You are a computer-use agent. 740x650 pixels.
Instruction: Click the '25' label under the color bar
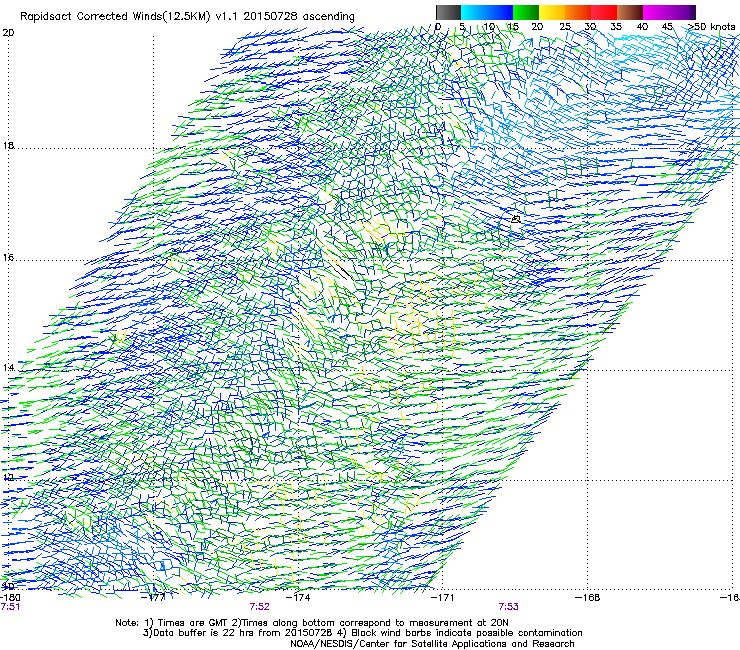565,27
